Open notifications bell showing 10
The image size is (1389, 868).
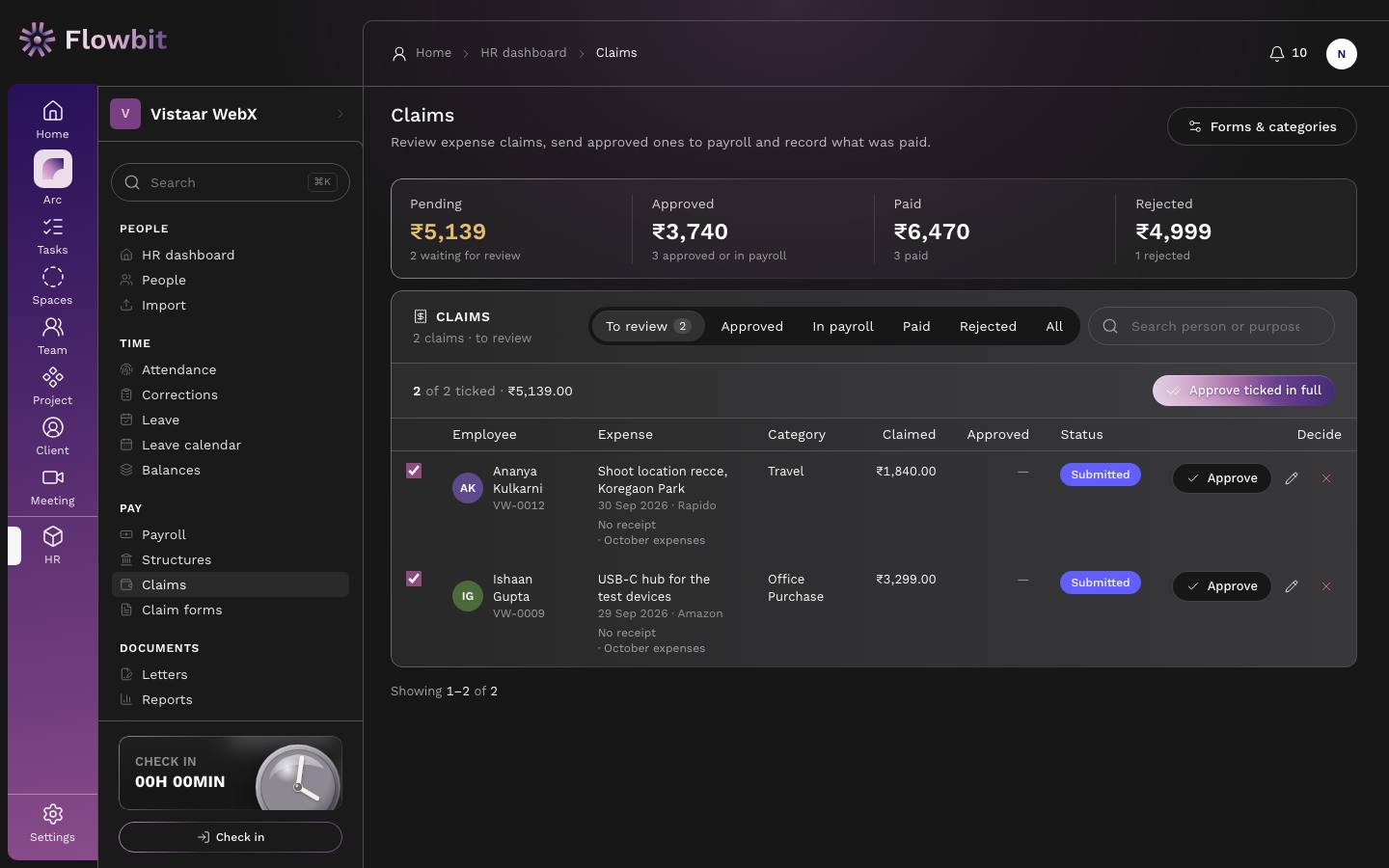point(1288,53)
